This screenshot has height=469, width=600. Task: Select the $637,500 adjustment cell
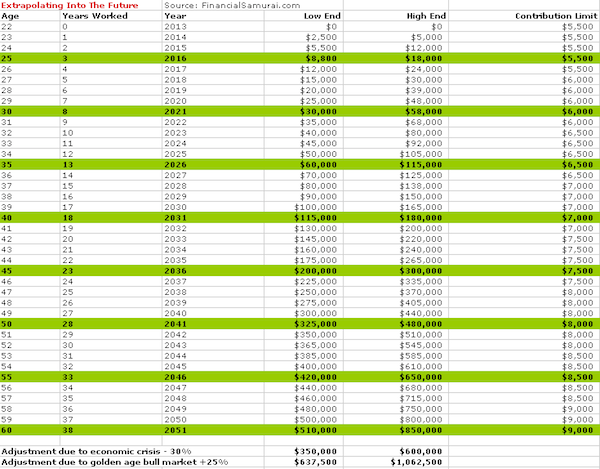(x=316, y=462)
